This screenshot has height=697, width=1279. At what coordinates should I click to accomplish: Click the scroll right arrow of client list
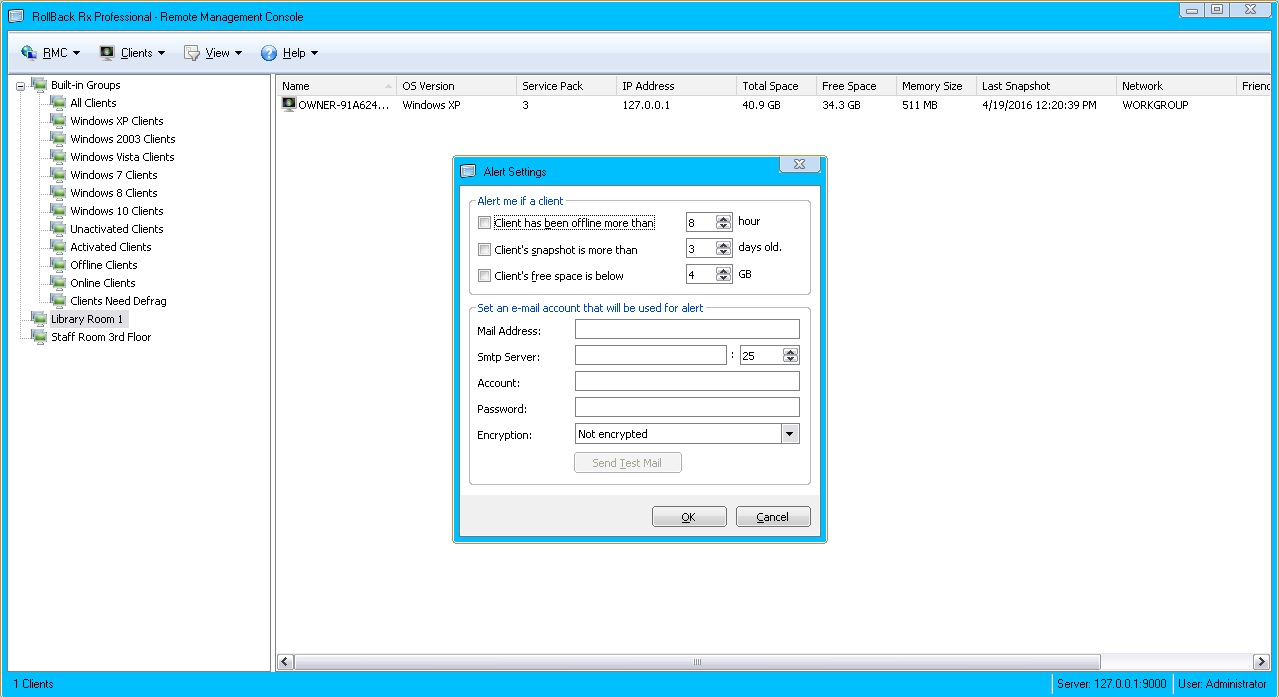tap(1261, 662)
